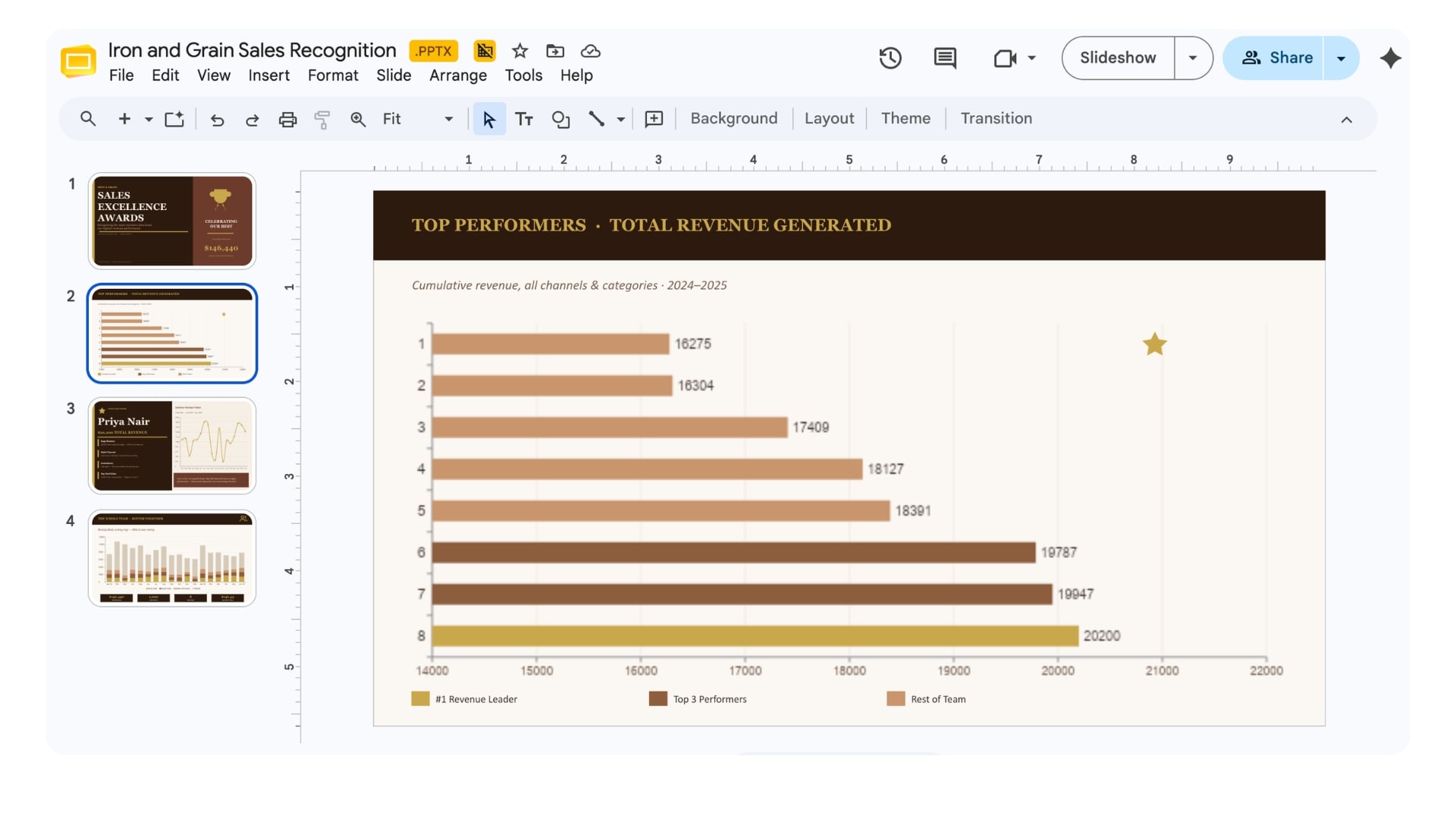
Task: Click the Top Performers slide heading
Action: point(651,225)
